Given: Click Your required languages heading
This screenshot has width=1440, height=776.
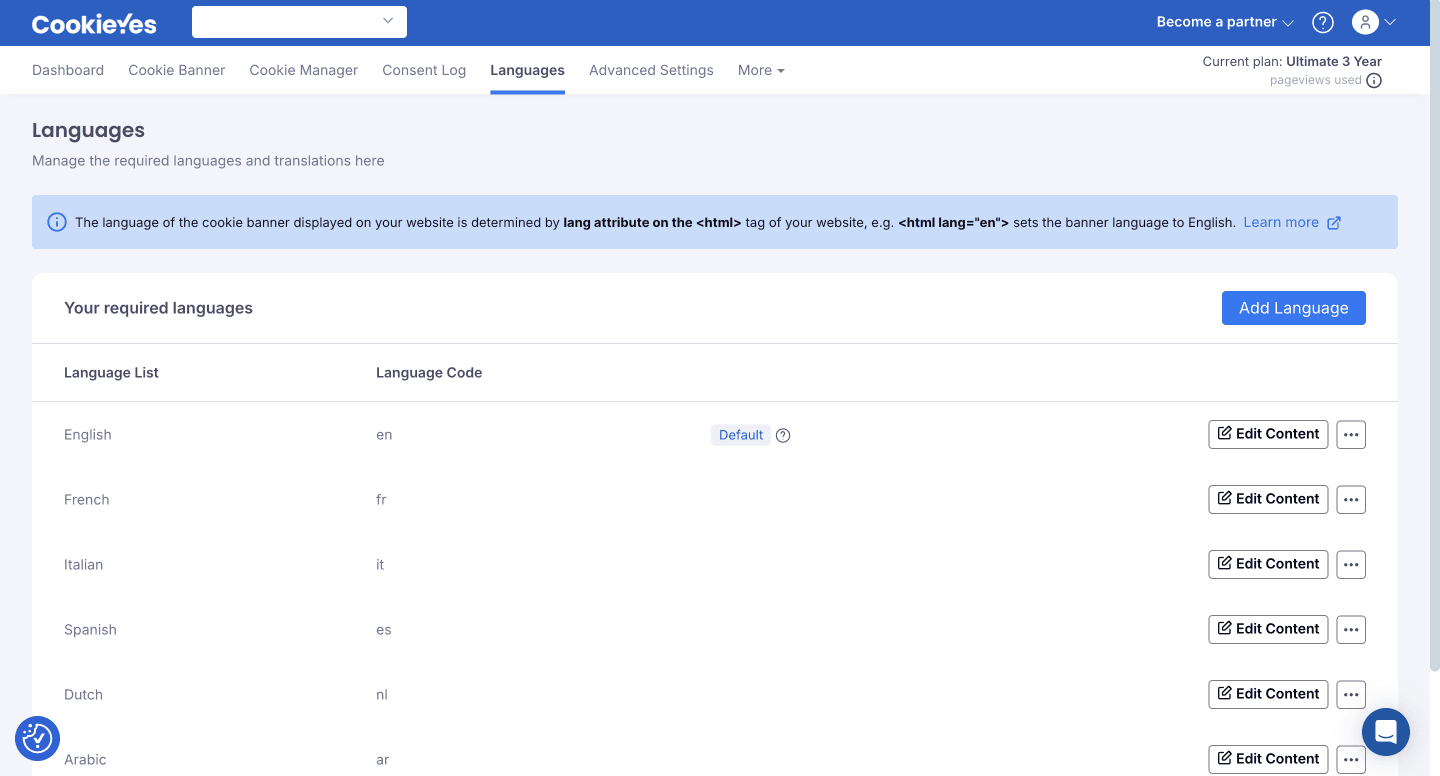Looking at the screenshot, I should (x=158, y=308).
